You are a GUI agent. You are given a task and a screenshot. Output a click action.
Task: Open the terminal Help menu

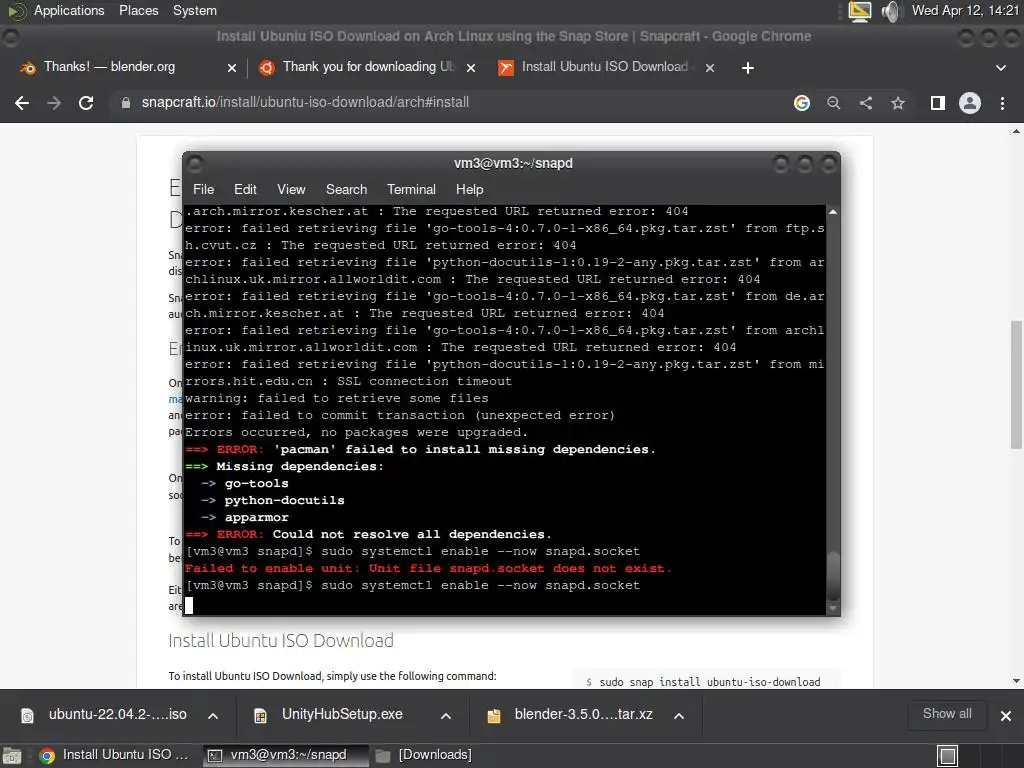(x=469, y=189)
